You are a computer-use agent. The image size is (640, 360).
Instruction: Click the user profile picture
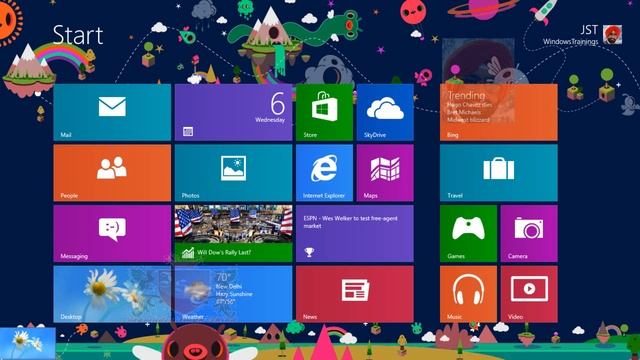click(612, 34)
